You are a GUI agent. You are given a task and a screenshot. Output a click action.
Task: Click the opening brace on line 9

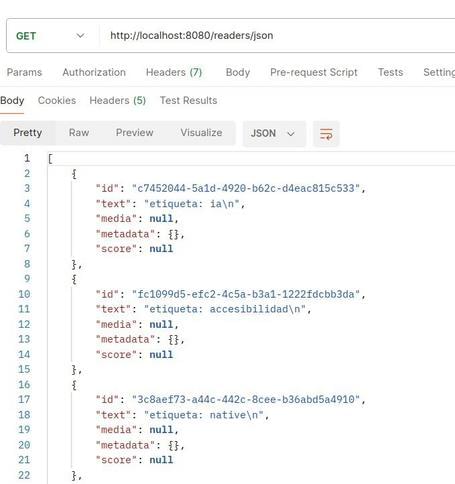74,279
